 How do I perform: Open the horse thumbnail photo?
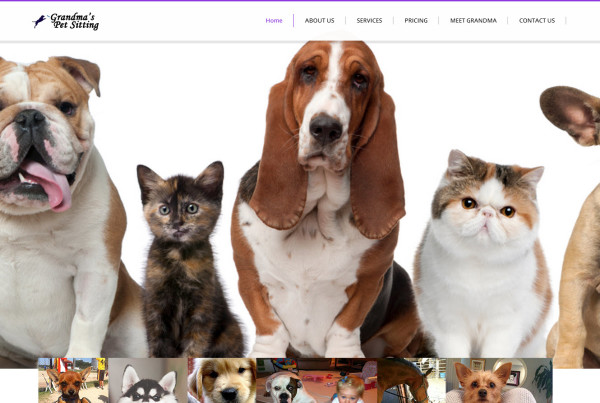tap(410, 380)
